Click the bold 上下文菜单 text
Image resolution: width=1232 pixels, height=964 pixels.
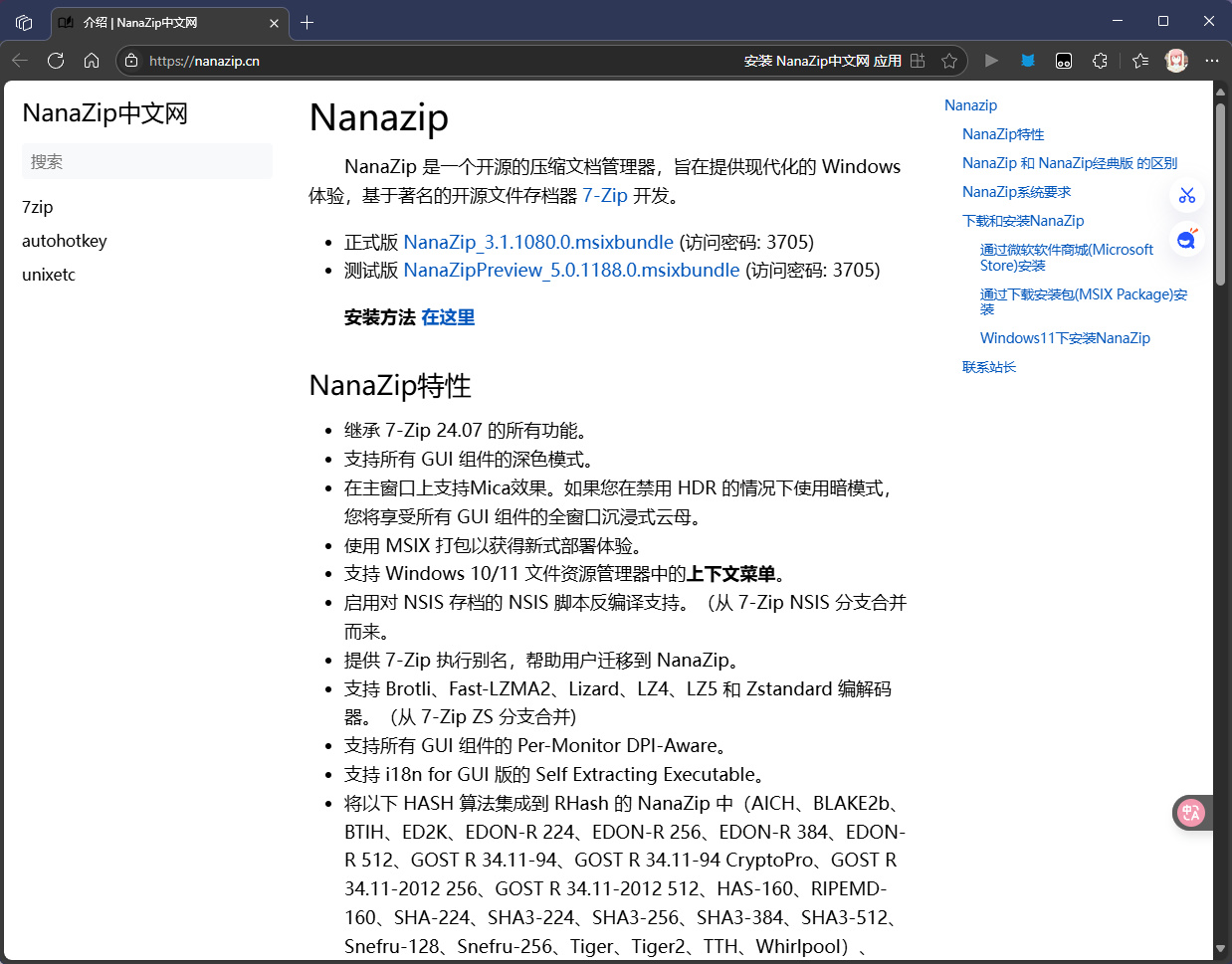pyautogui.click(x=731, y=574)
